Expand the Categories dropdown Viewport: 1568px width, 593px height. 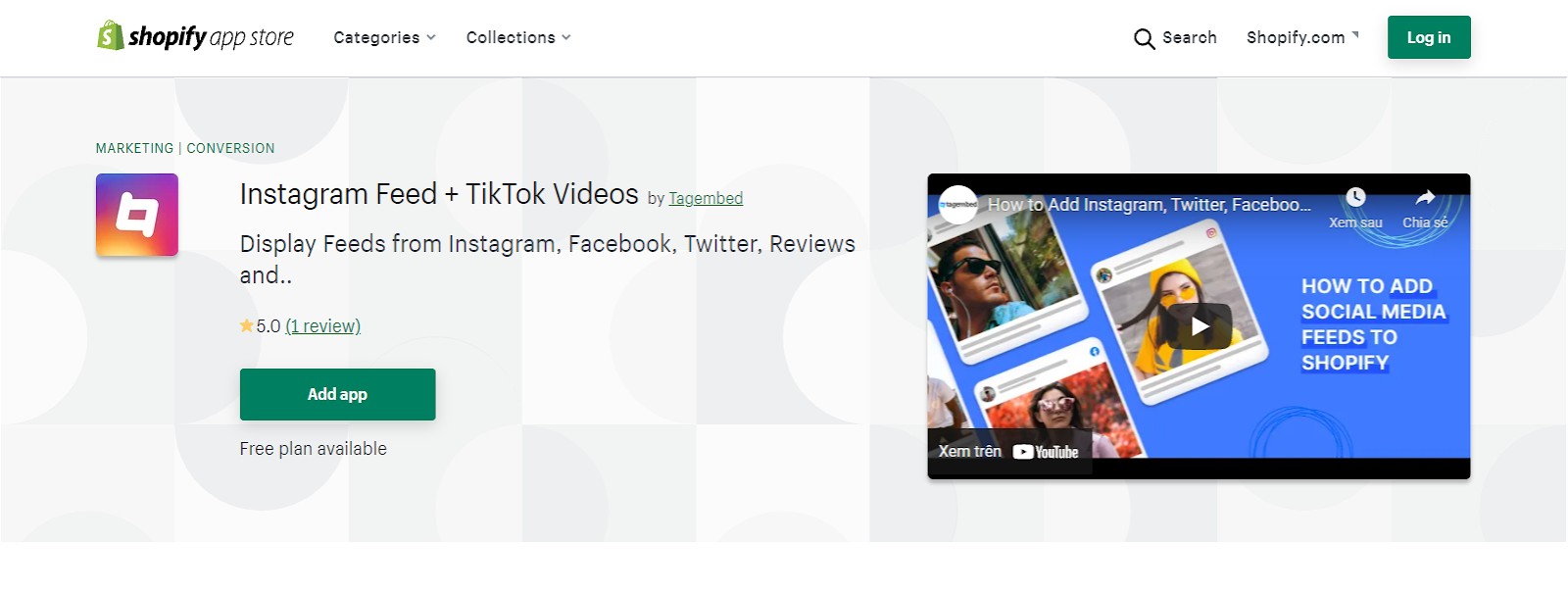[x=384, y=37]
